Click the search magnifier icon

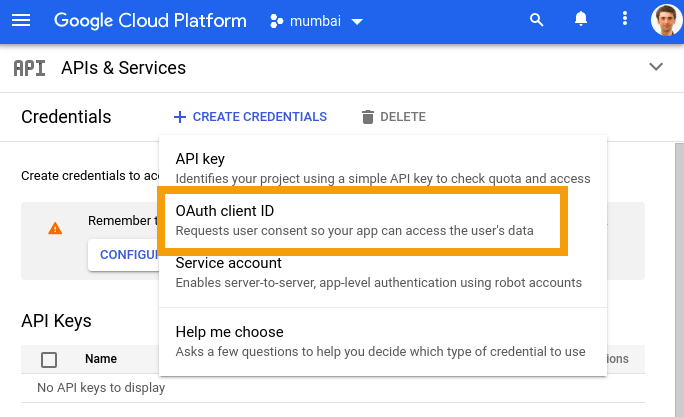[x=536, y=20]
